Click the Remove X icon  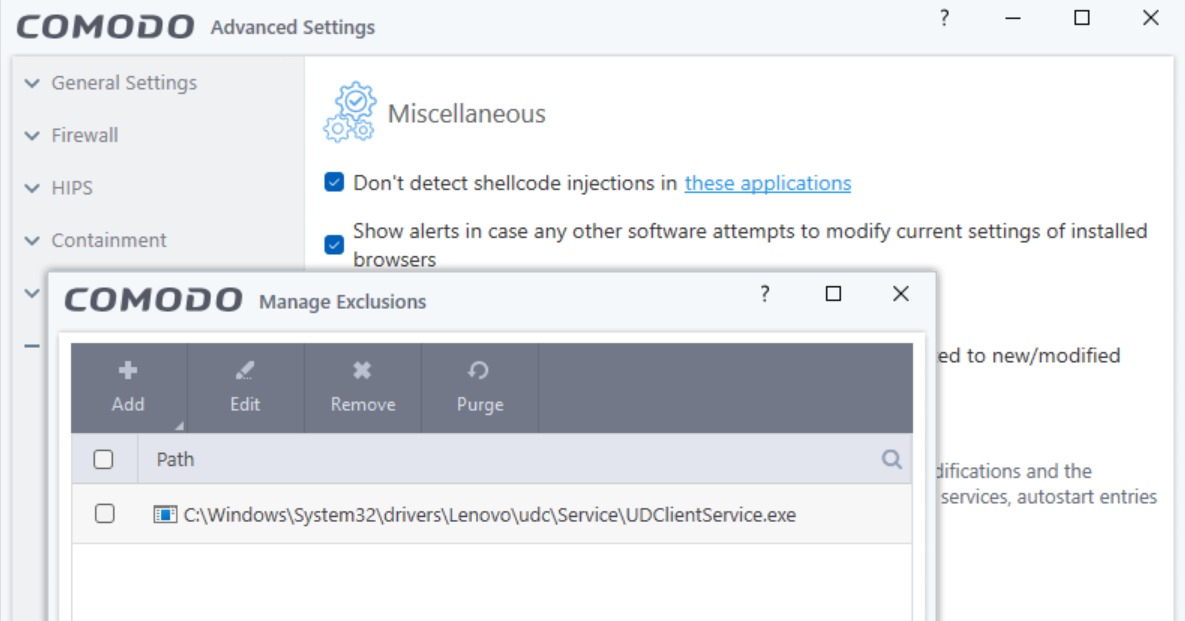pos(363,371)
